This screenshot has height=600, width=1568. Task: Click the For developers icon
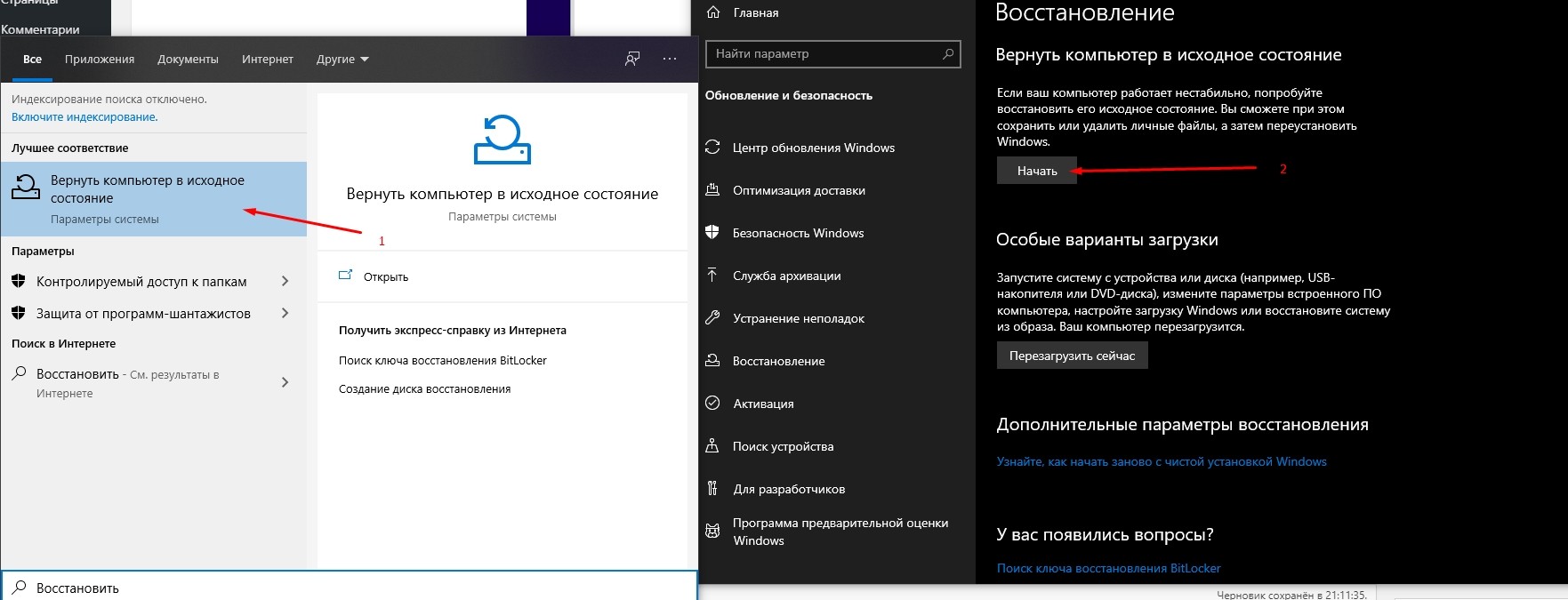712,489
